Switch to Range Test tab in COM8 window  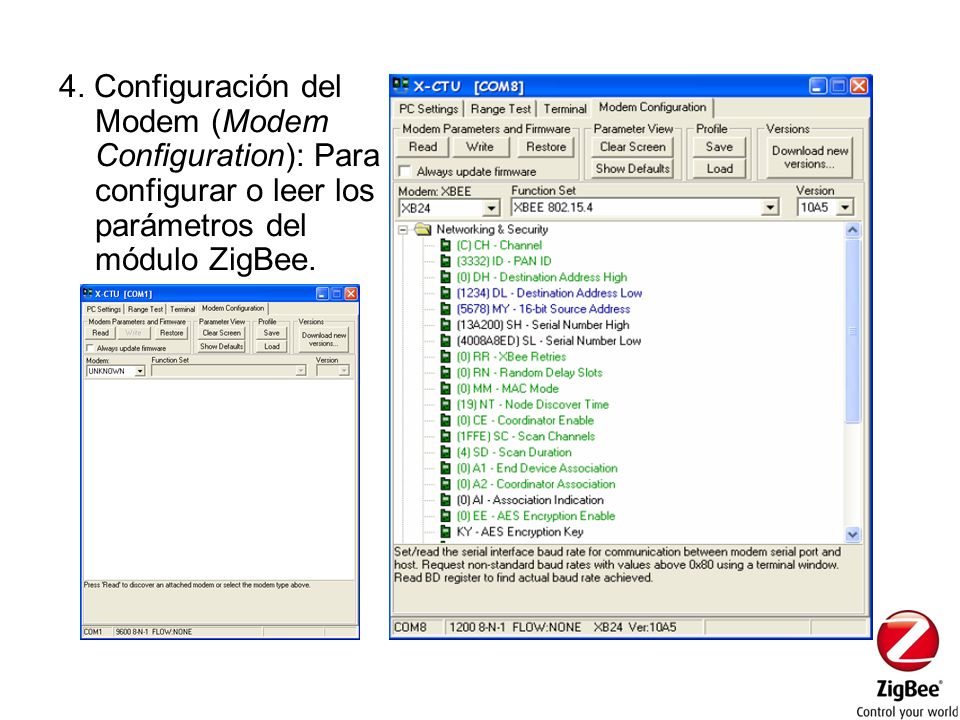tap(501, 109)
